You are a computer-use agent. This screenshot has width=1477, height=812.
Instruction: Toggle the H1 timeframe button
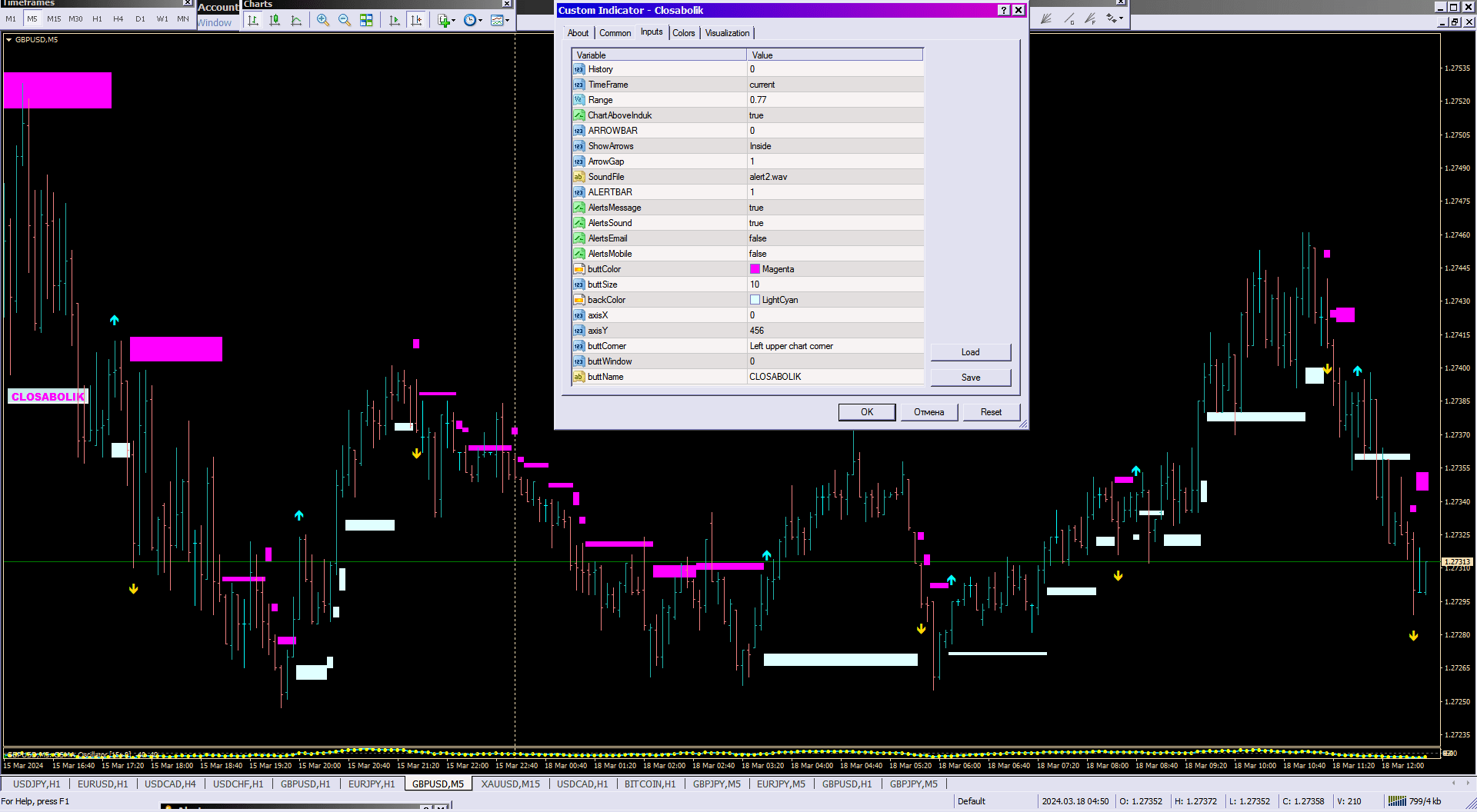click(97, 19)
